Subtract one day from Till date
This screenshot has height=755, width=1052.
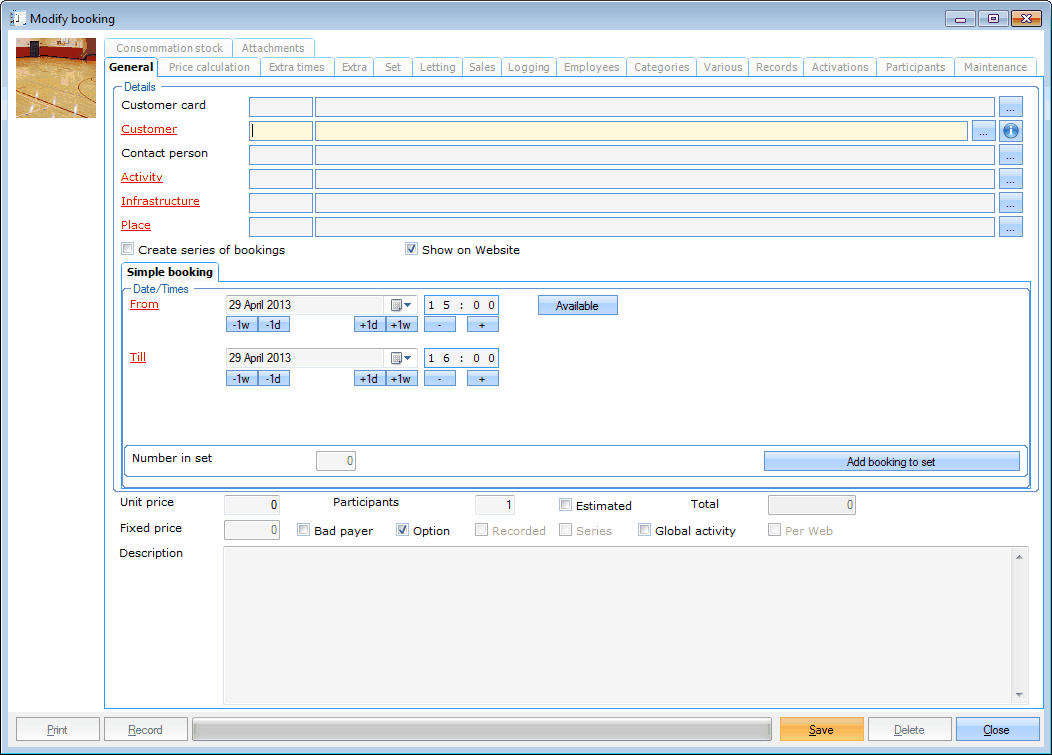tap(274, 378)
